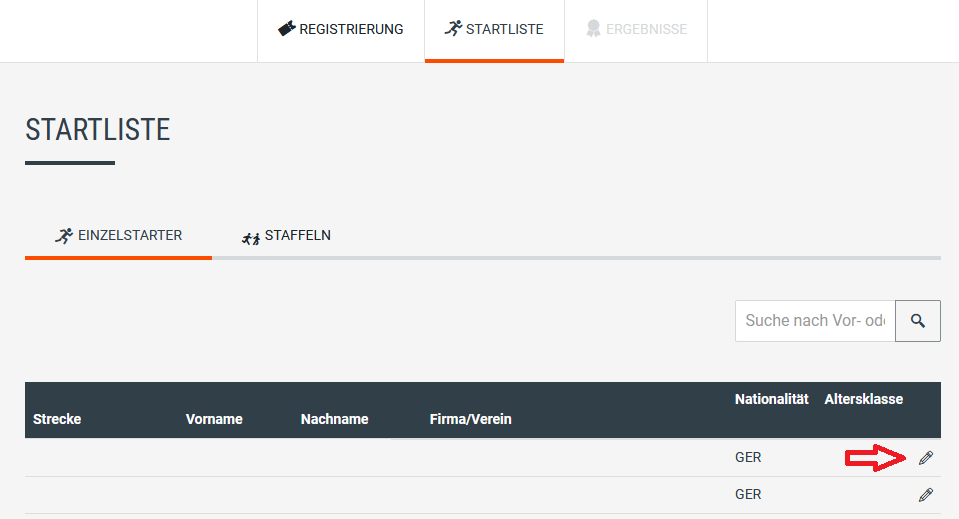Screen dimensions: 959x519
Task: Click the pencil edit icon in the second row
Action: [926, 495]
